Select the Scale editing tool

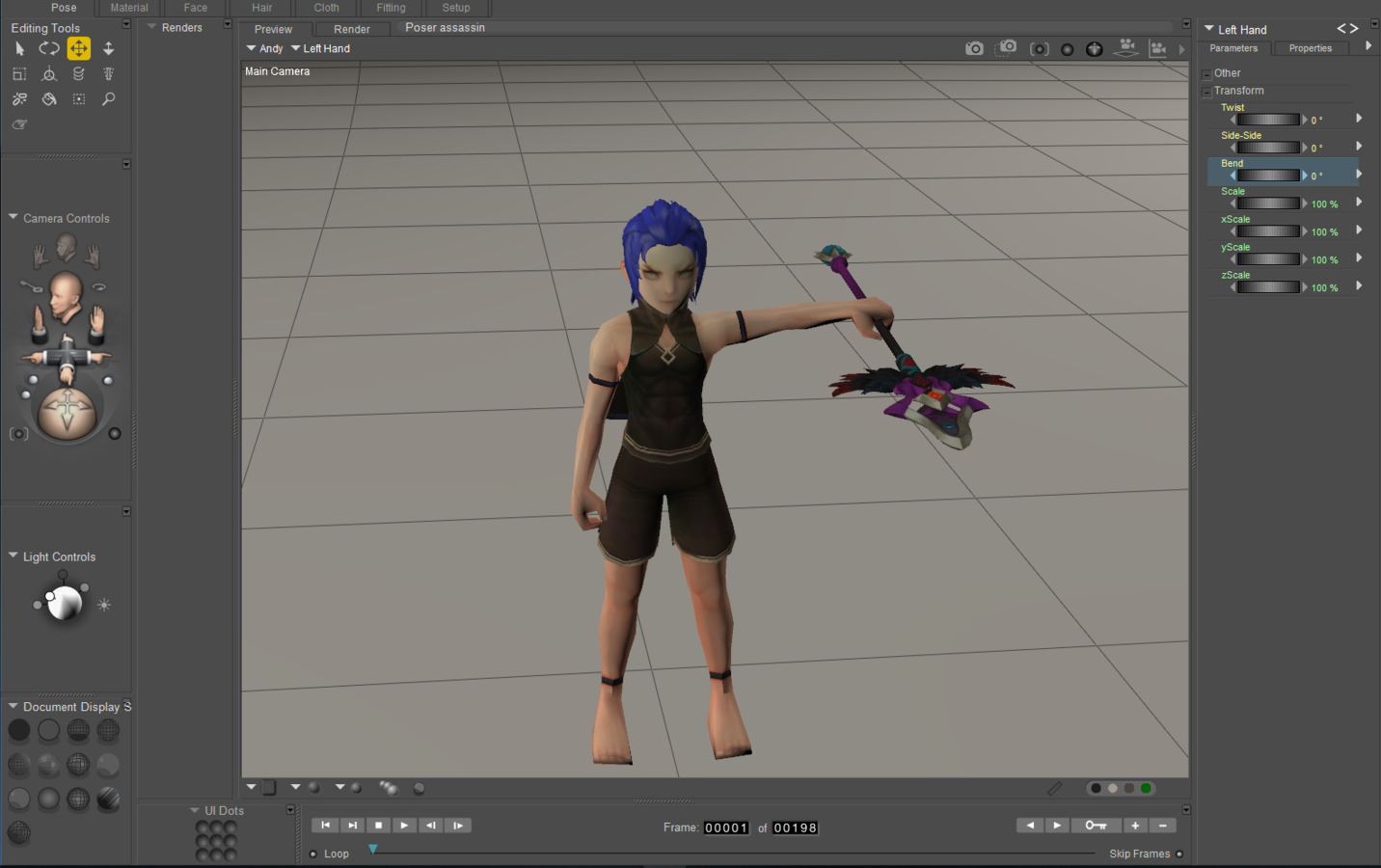[19, 73]
